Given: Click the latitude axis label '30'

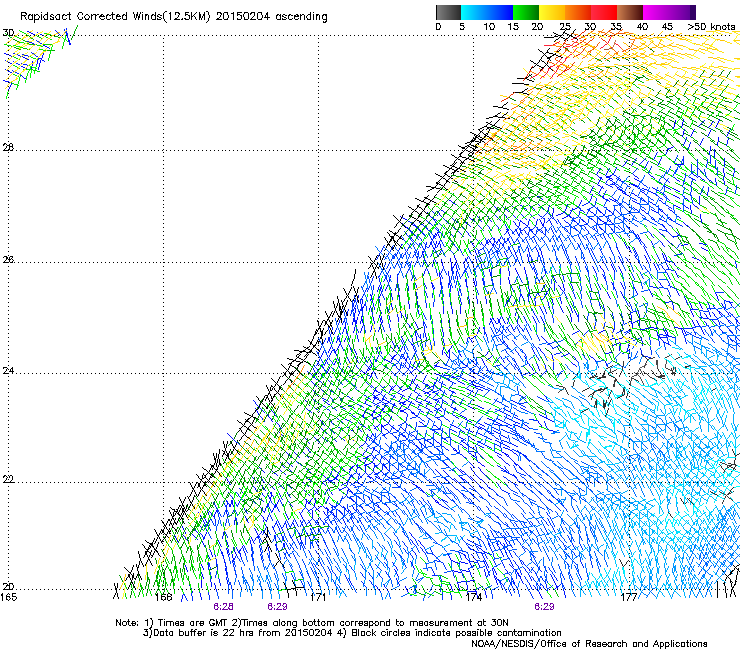Looking at the screenshot, I should [x=8, y=33].
